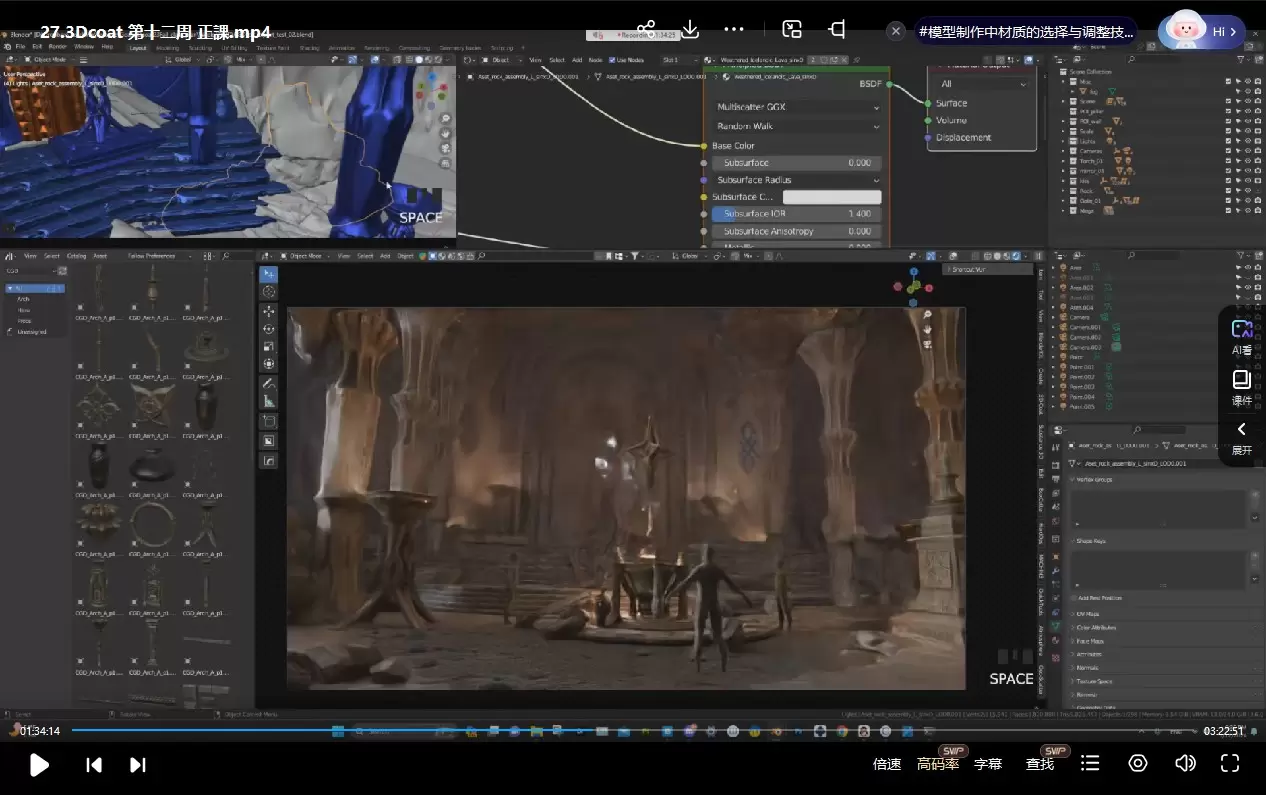Expand the Normals panel in properties
This screenshot has height=795, width=1266.
(1087, 667)
